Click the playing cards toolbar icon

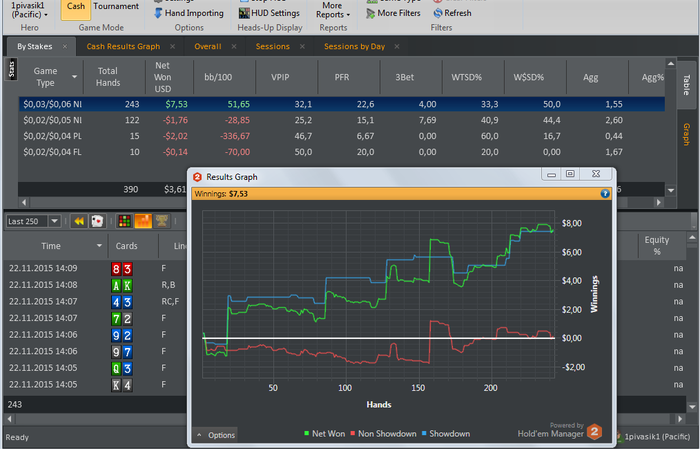tap(97, 221)
